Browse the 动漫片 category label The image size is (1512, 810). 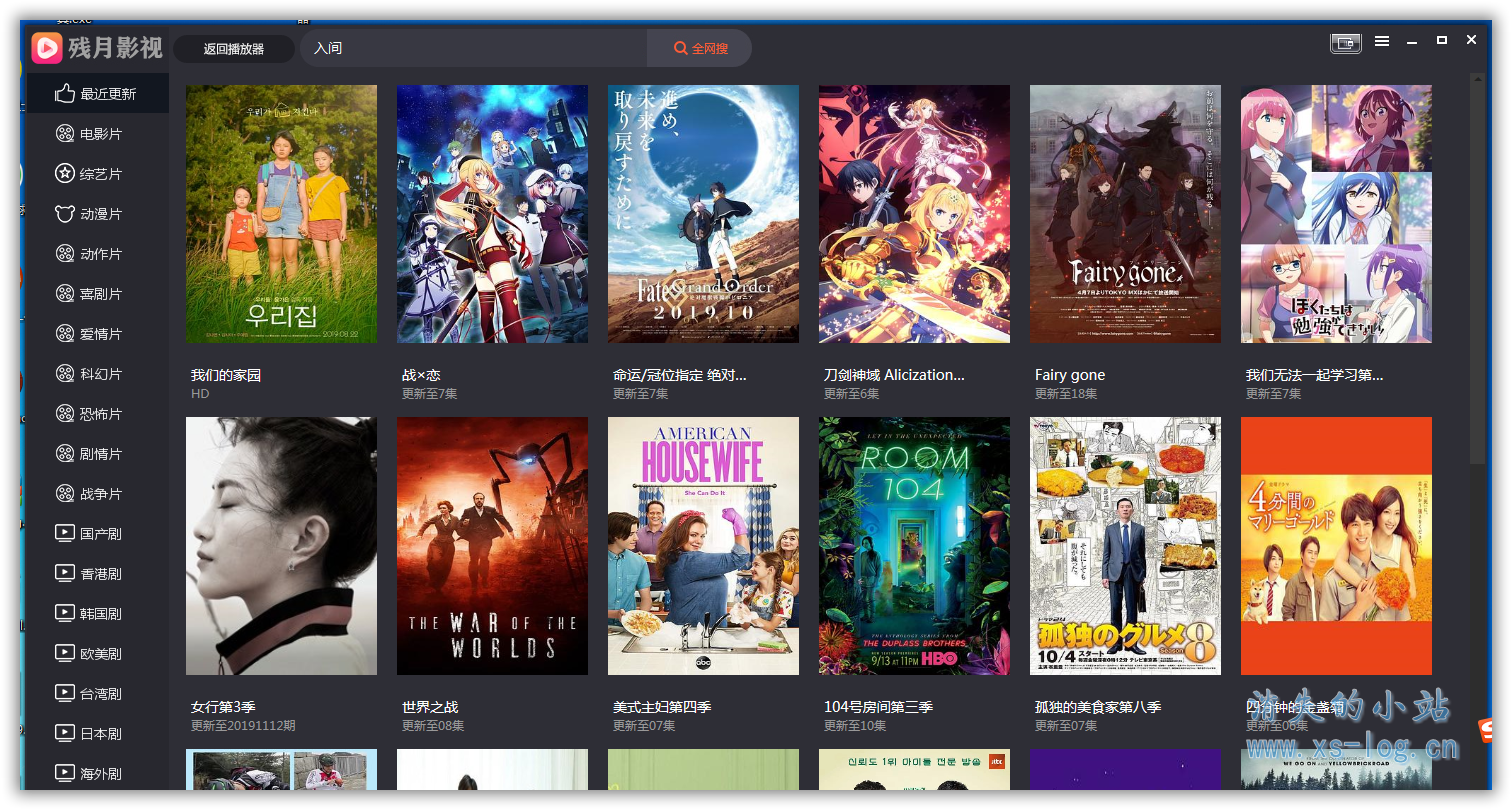(x=101, y=214)
